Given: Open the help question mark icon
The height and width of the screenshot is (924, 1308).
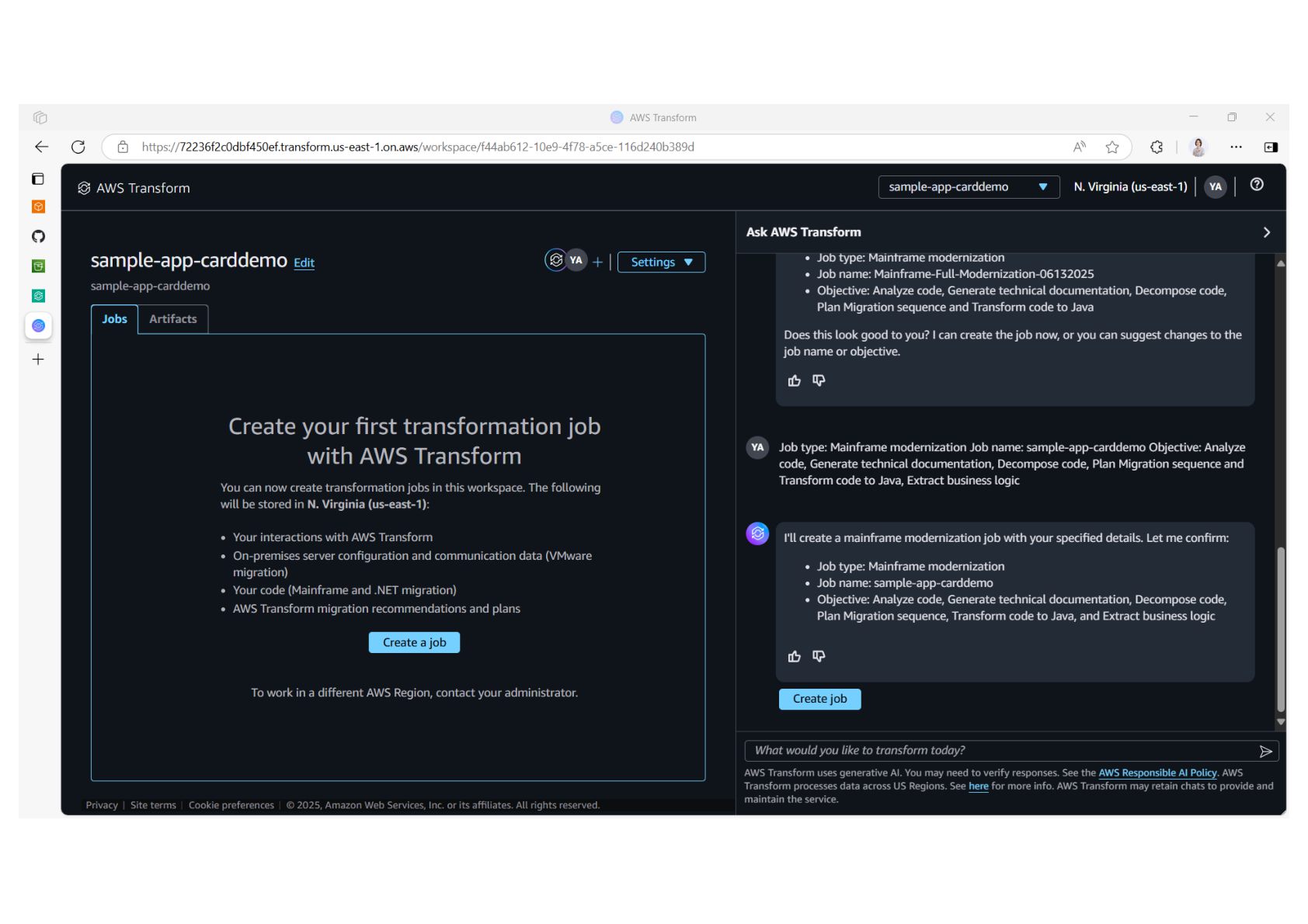Looking at the screenshot, I should (x=1257, y=185).
